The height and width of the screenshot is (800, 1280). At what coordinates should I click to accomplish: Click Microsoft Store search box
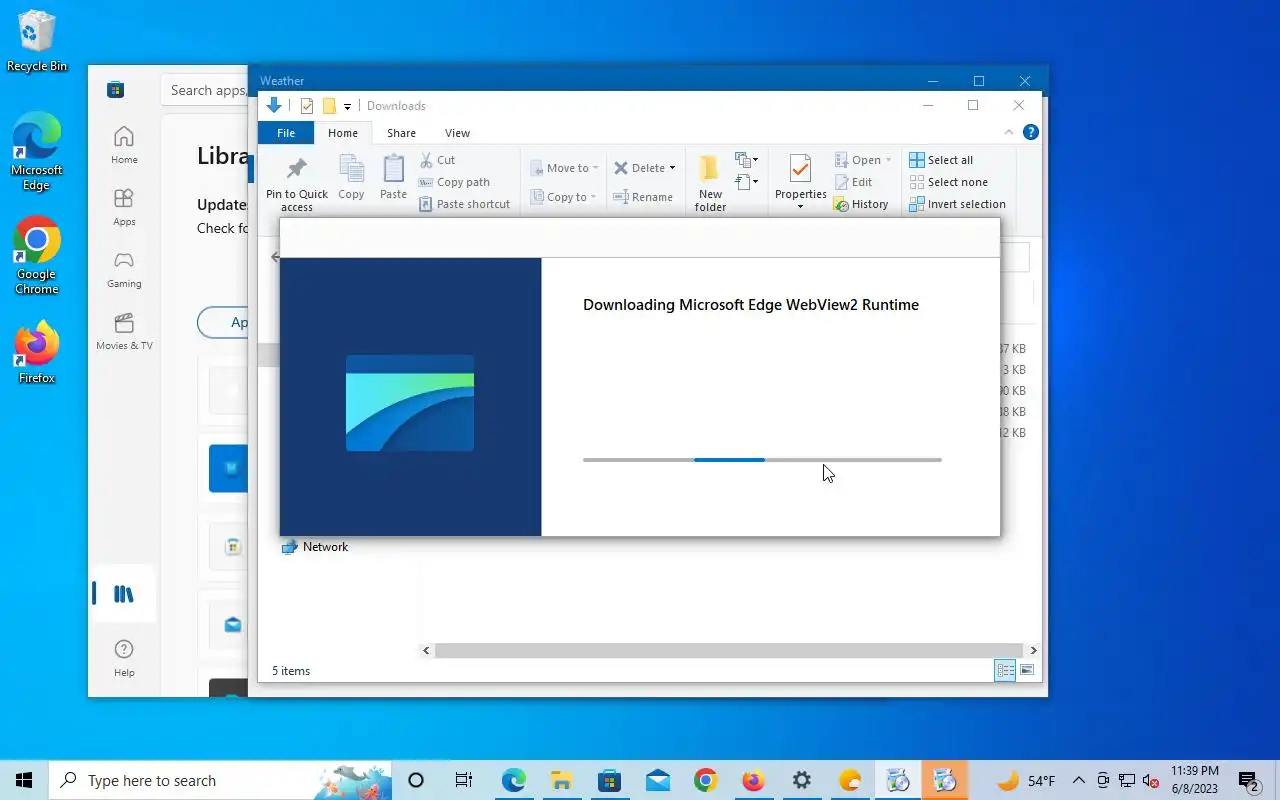205,90
